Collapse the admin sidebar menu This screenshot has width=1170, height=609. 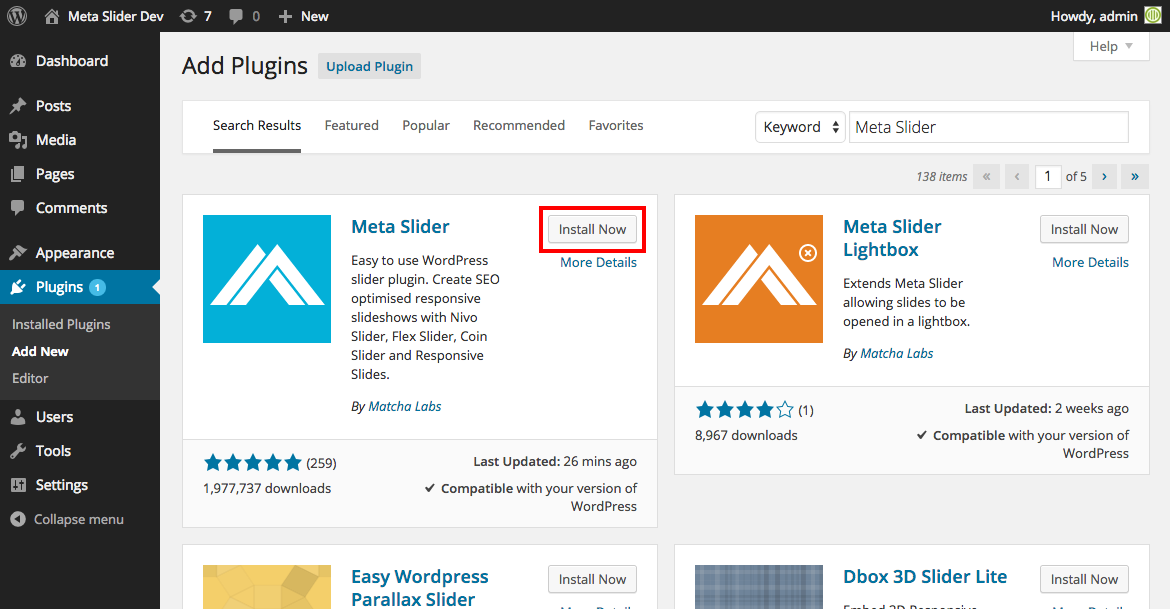coord(67,519)
